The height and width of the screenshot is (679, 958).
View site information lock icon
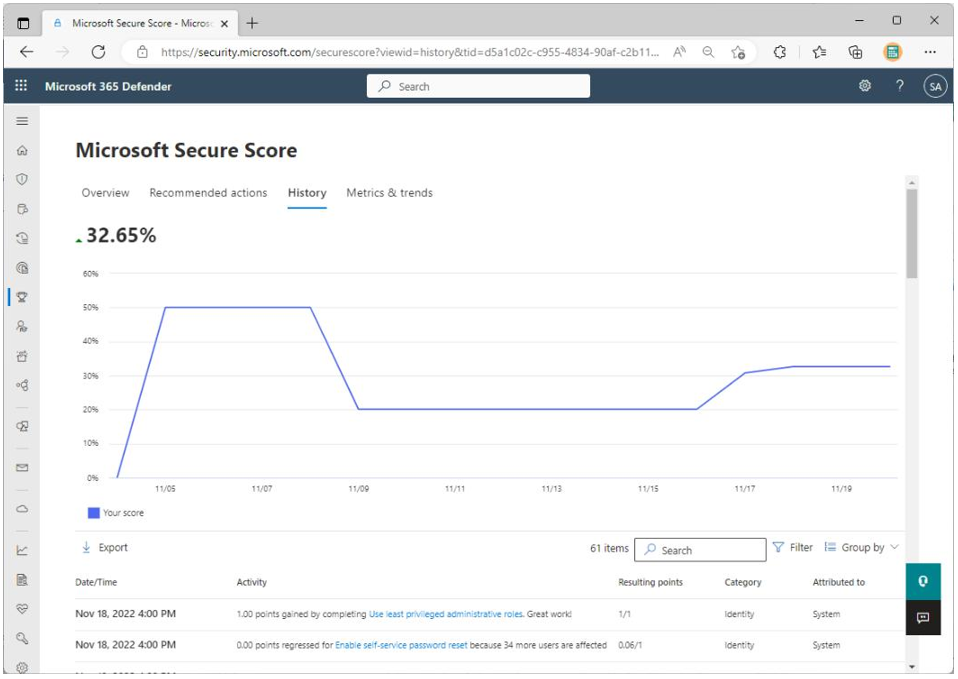click(x=142, y=52)
